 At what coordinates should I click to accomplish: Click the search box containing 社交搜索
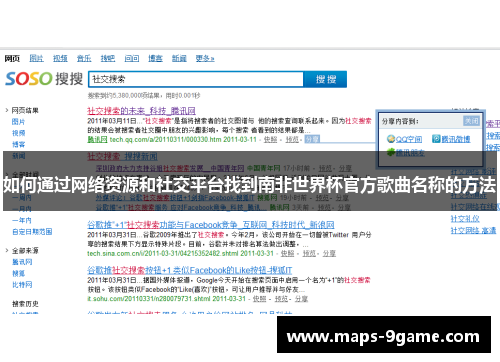click(x=196, y=79)
